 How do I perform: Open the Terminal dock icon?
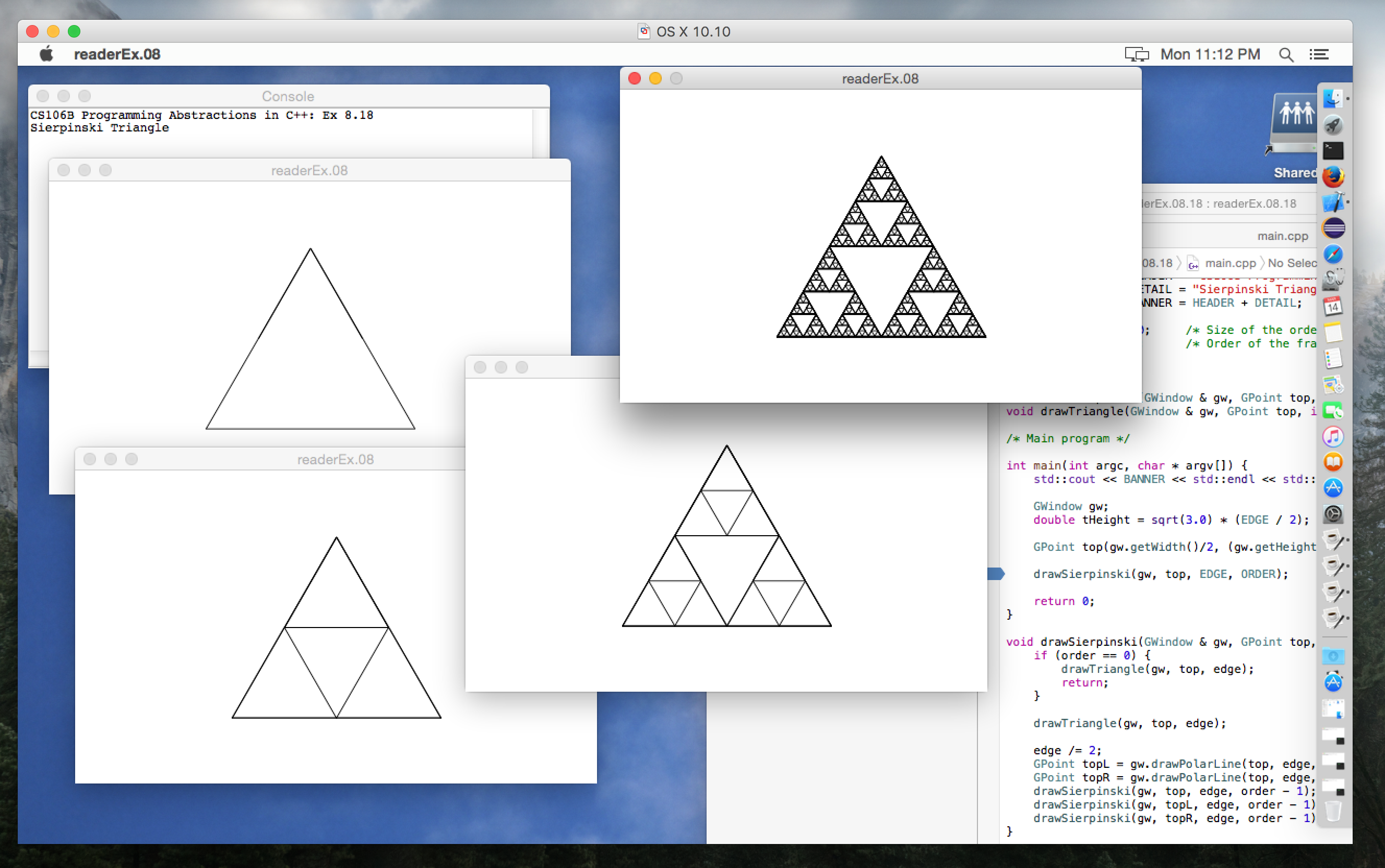point(1333,150)
